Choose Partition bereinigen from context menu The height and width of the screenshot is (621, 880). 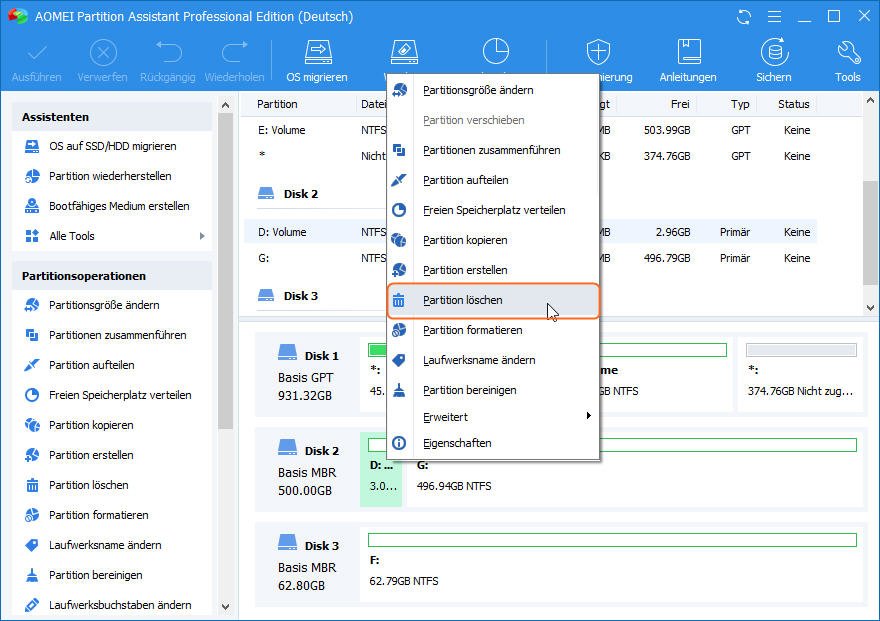point(493,390)
